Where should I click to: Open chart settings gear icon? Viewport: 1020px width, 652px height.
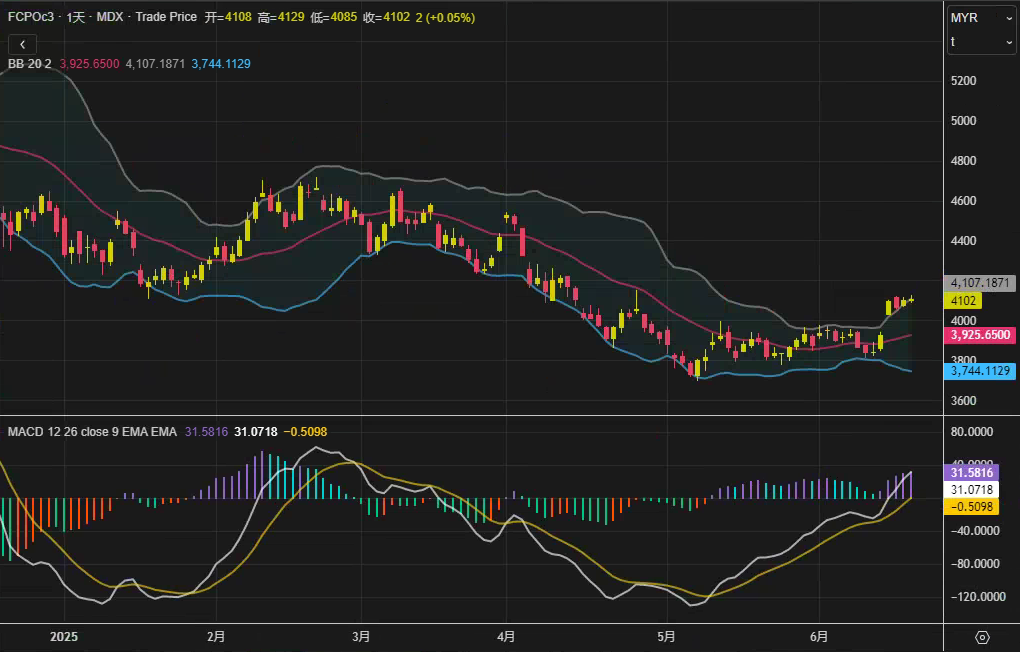coord(982,637)
